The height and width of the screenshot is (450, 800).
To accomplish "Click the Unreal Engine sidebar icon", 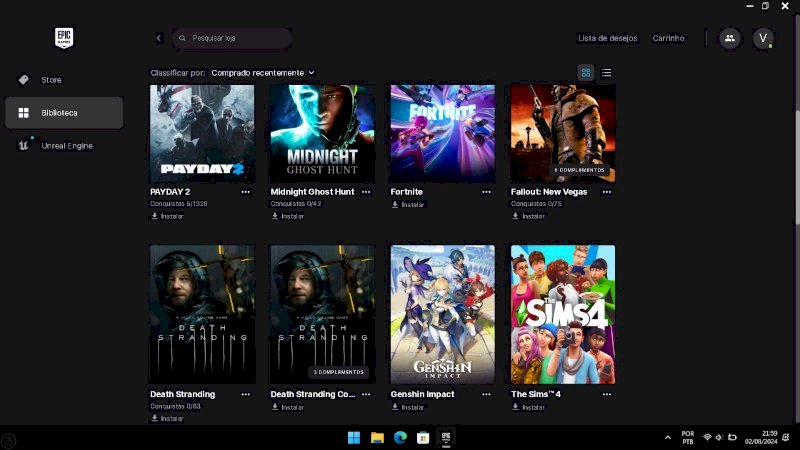I will click(23, 146).
